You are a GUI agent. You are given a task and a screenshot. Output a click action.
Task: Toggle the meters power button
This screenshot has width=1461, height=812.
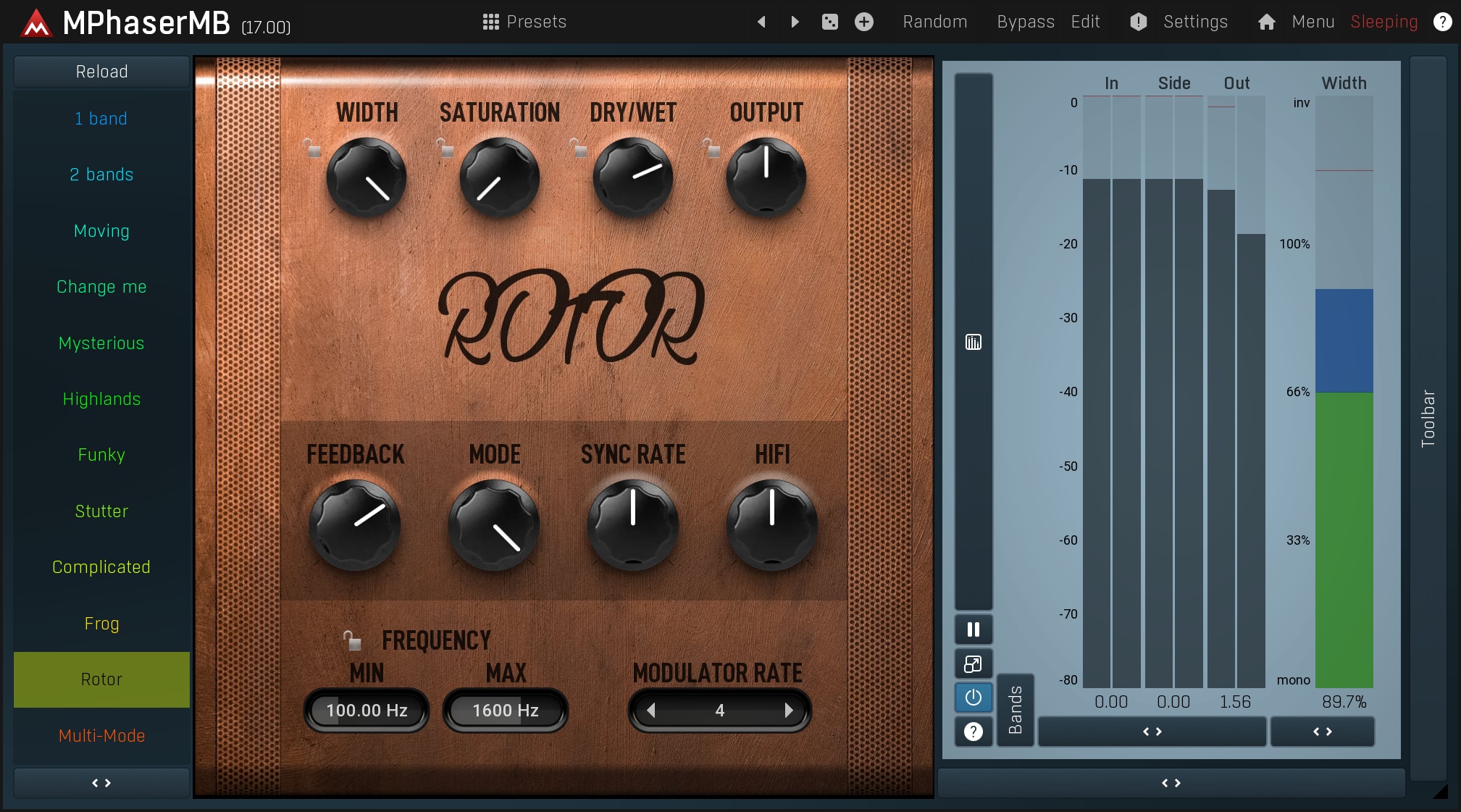click(x=973, y=698)
